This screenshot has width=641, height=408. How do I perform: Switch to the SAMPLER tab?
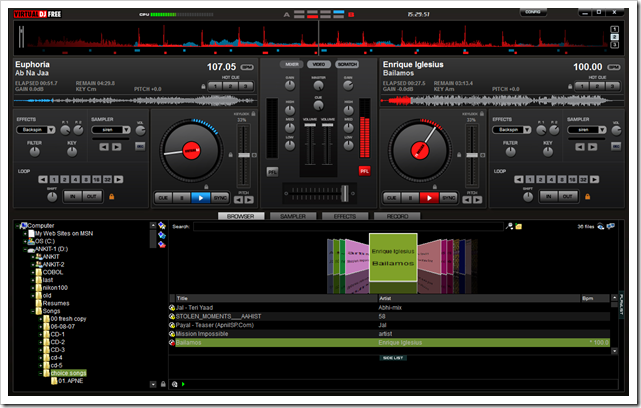coord(293,216)
